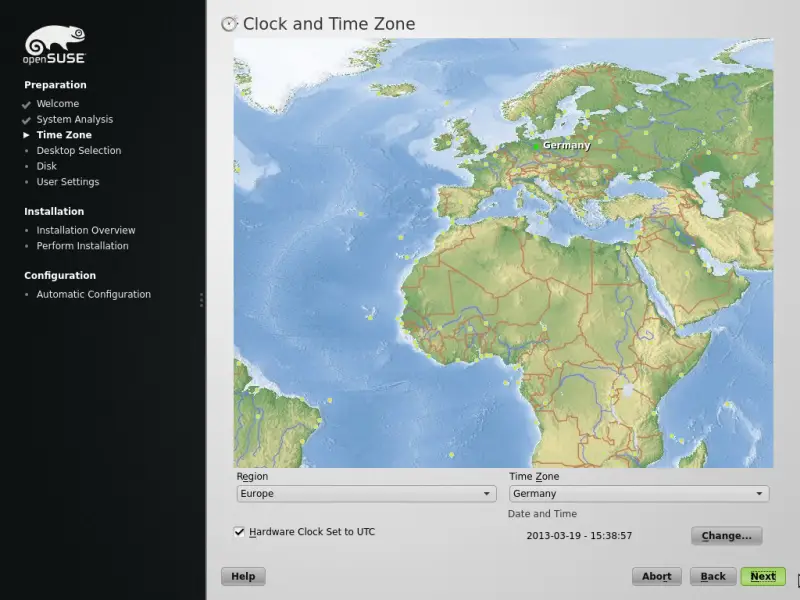
Task: Click the Abort button
Action: [x=657, y=576]
